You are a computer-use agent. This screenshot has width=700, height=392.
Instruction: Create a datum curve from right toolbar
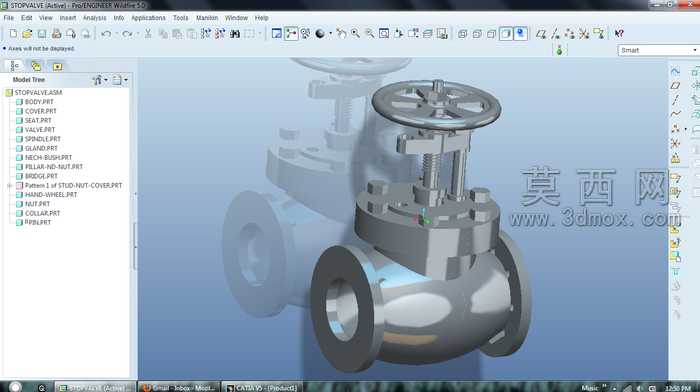[x=675, y=114]
